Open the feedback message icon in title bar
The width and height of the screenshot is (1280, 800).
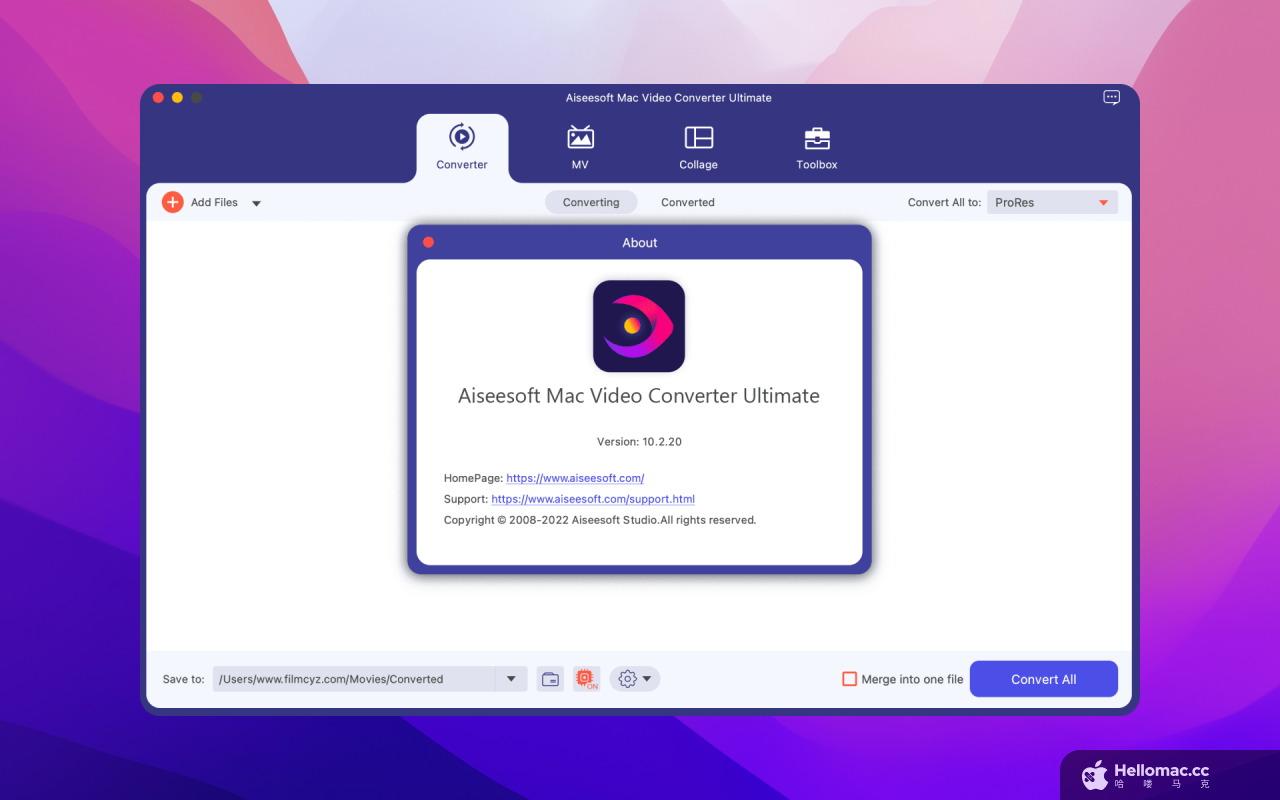[x=1111, y=98]
